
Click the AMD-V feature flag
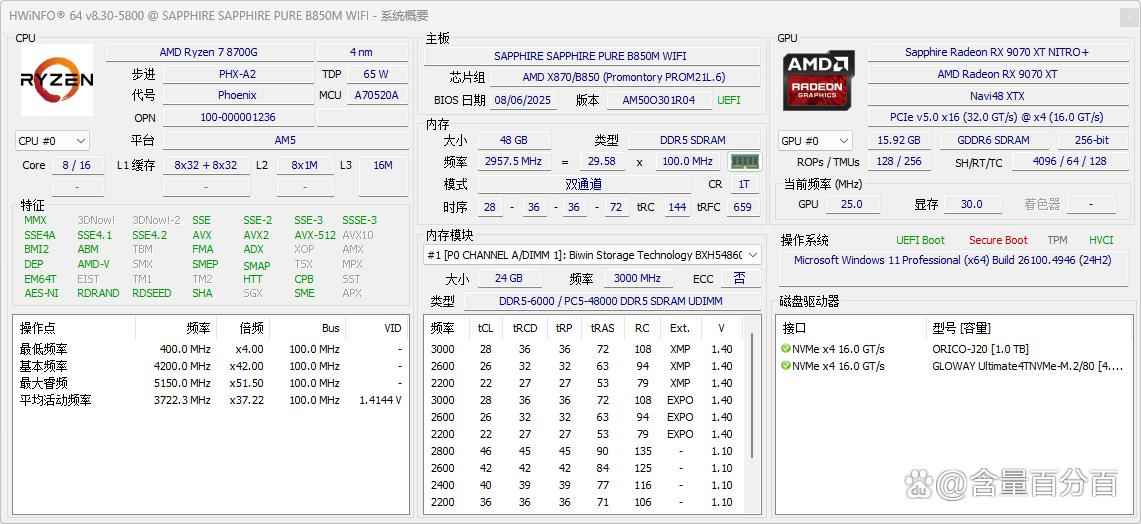[93, 264]
